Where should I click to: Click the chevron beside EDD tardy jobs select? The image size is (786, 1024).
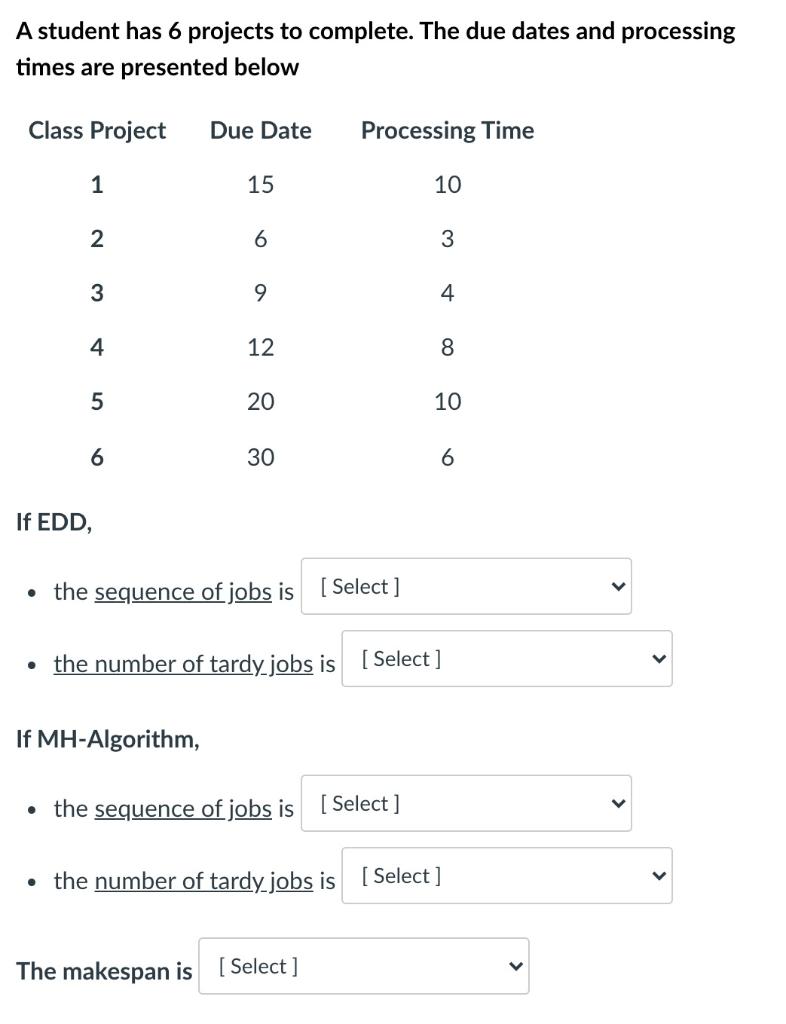point(657,658)
